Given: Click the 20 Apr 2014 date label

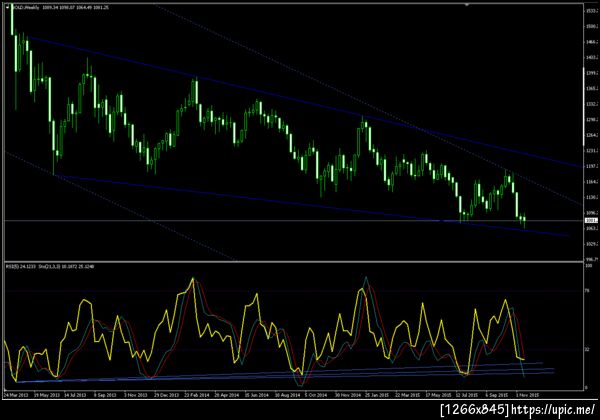Looking at the screenshot, I should [x=227, y=395].
